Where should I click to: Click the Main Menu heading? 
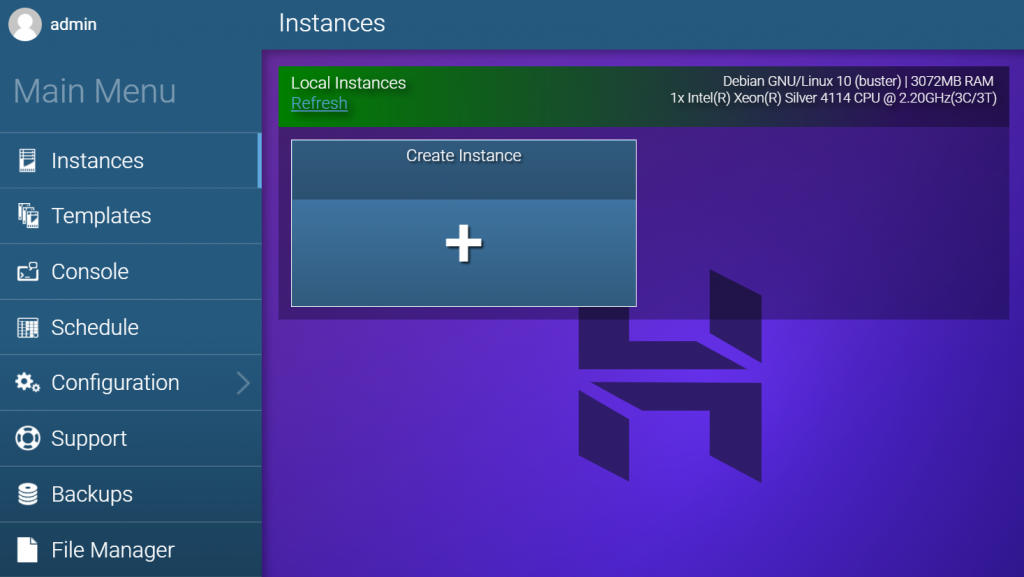pos(95,91)
